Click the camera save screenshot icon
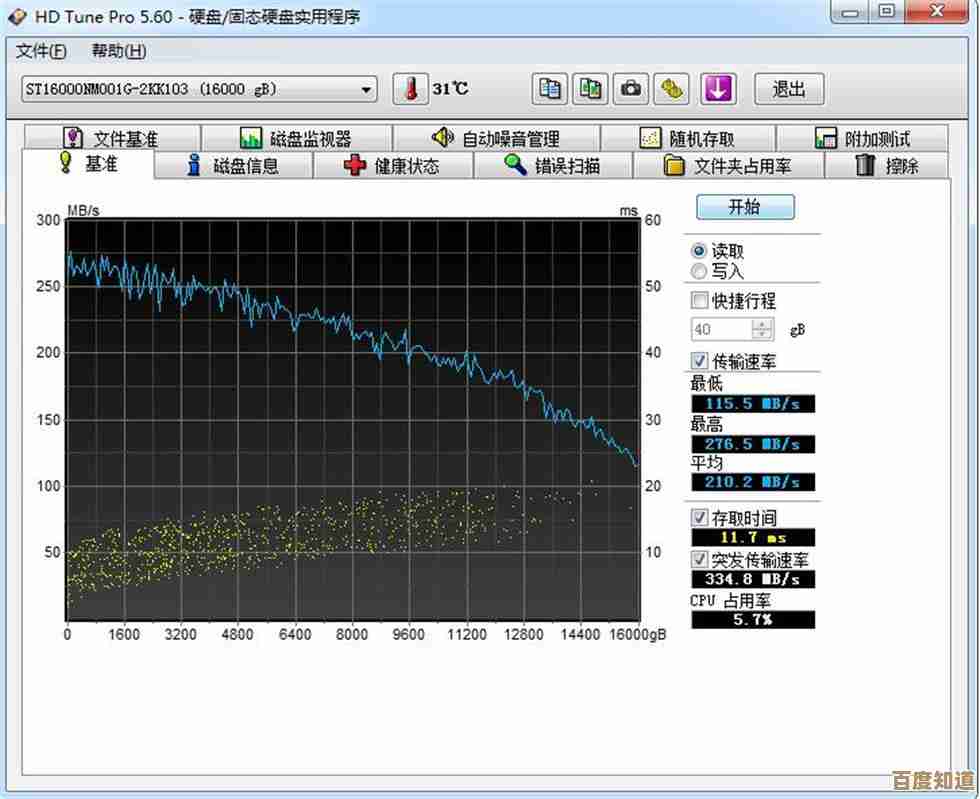This screenshot has width=980, height=799. 631,88
